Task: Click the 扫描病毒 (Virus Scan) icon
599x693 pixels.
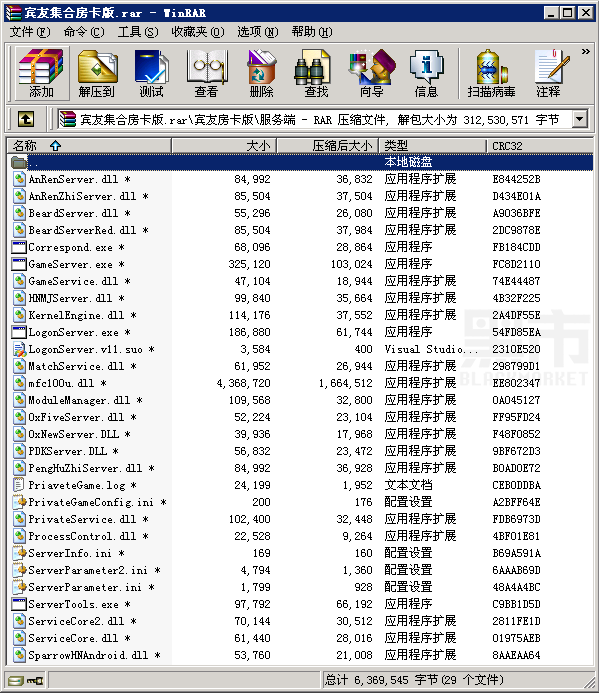Action: point(492,73)
